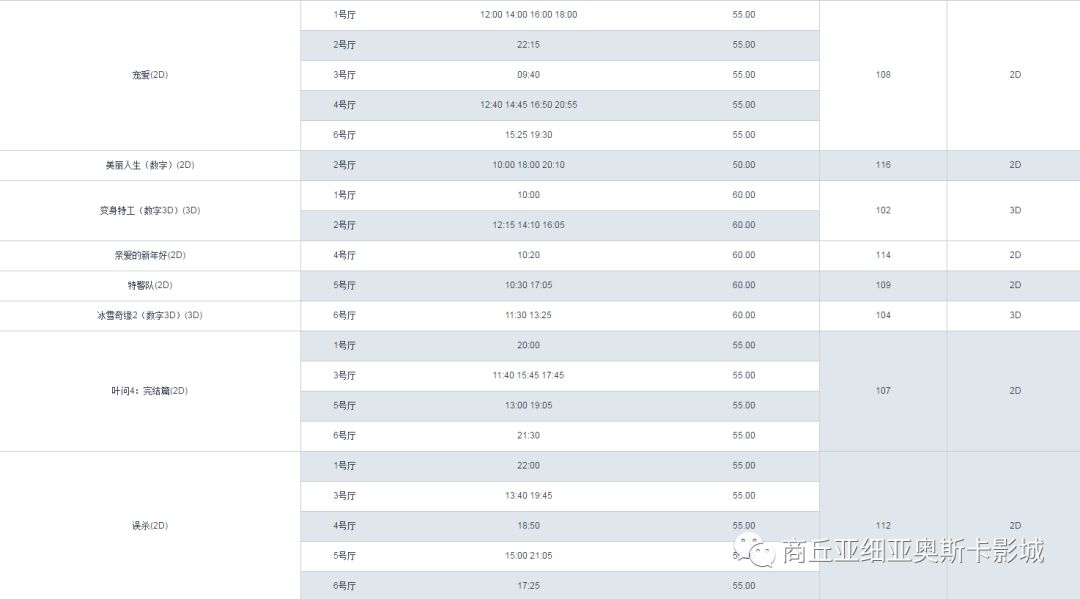Select the 50.00 price cell
Image resolution: width=1080 pixels, height=599 pixels.
pos(742,164)
